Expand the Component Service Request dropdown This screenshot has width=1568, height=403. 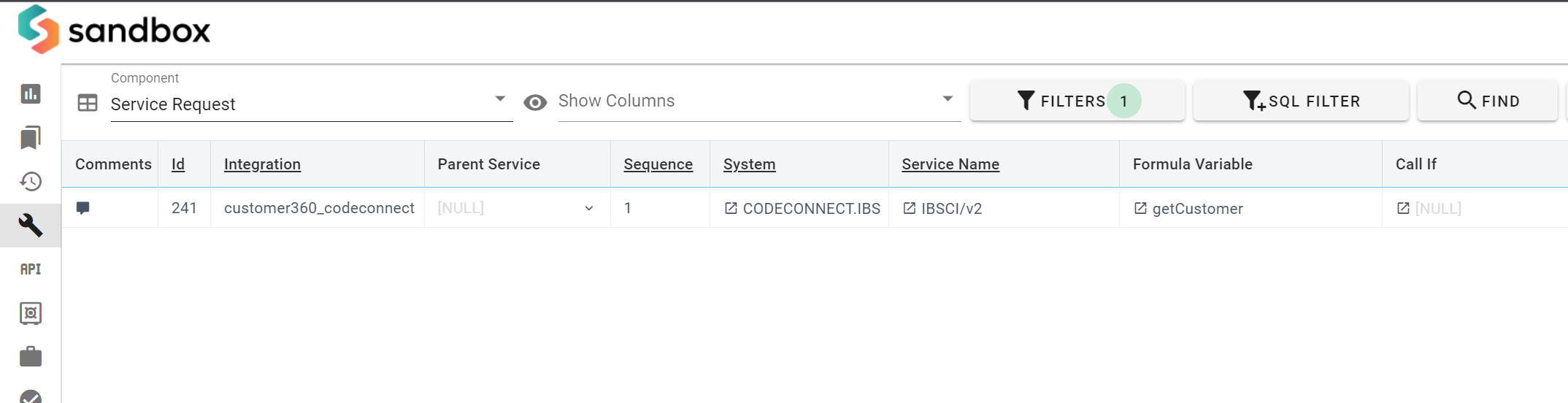pyautogui.click(x=499, y=99)
